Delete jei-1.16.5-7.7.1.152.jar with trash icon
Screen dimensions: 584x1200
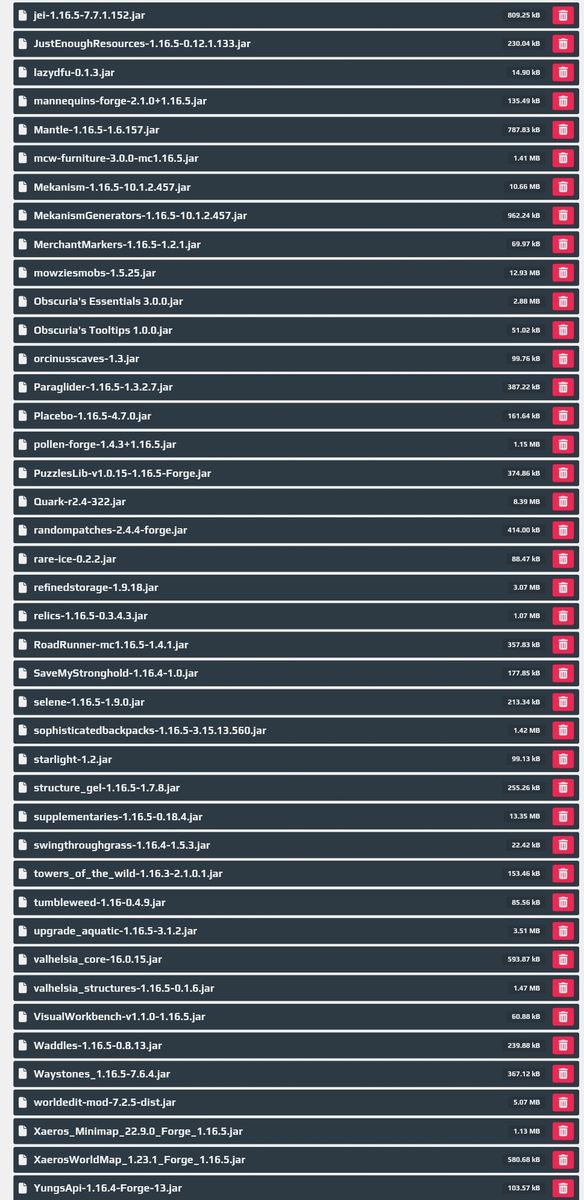click(x=563, y=16)
